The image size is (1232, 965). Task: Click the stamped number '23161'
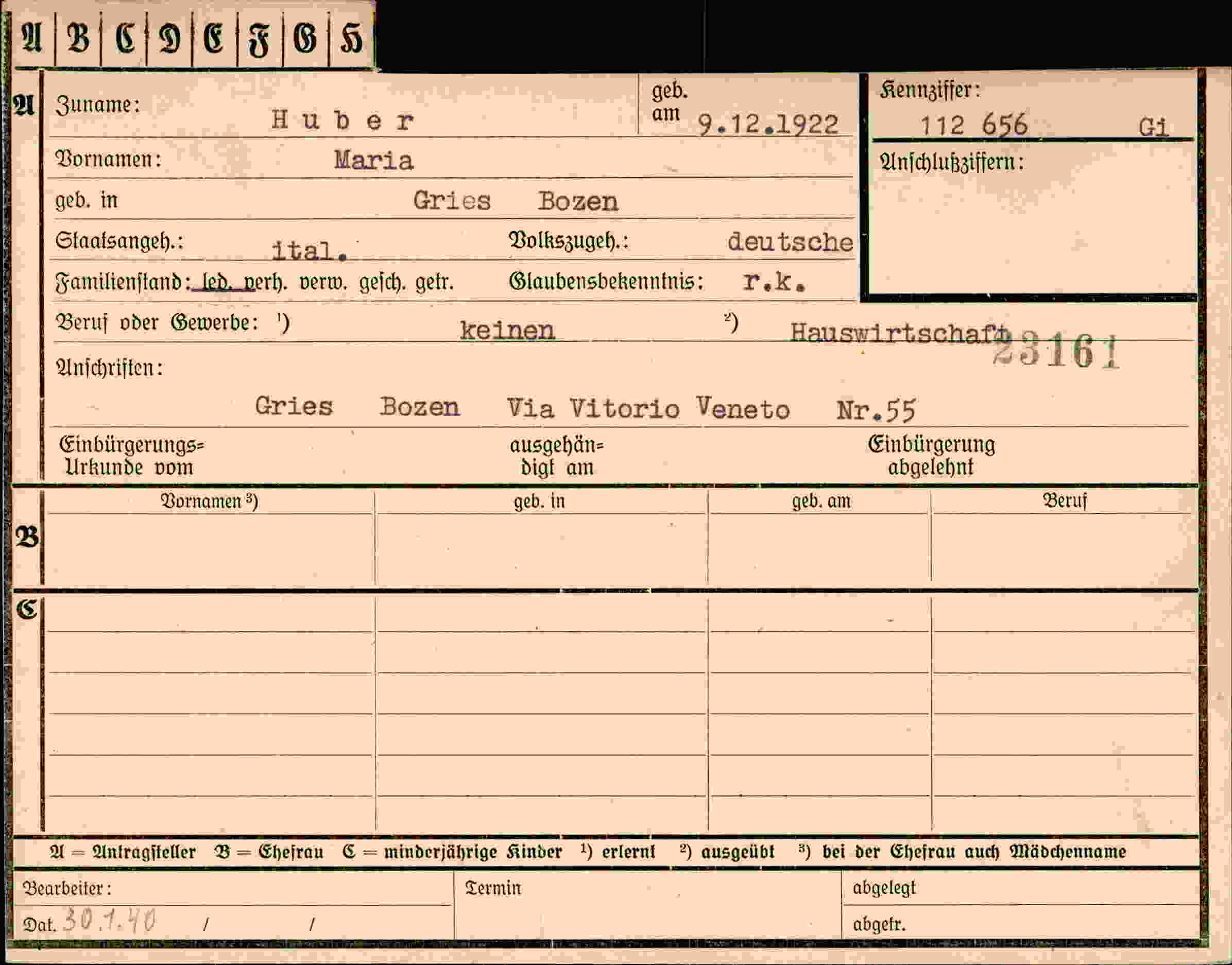pyautogui.click(x=1056, y=351)
